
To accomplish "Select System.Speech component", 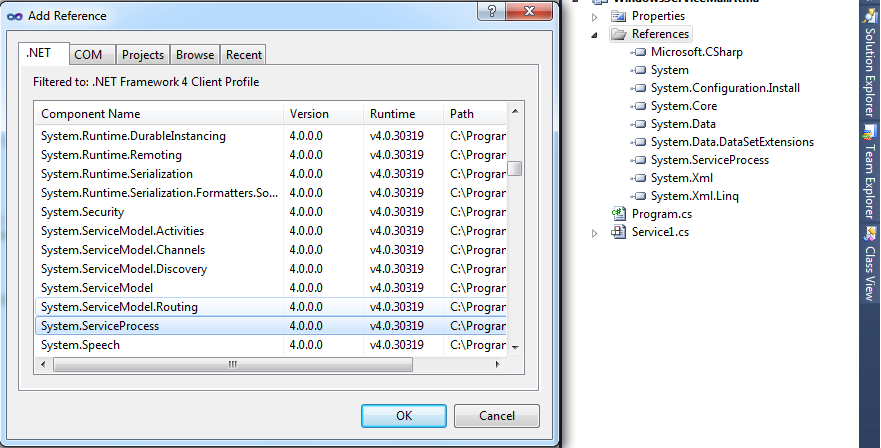I will pyautogui.click(x=270, y=345).
